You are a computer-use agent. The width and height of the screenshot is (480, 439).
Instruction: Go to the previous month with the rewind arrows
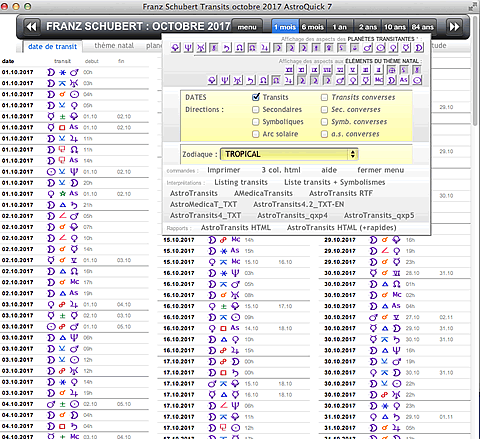(x=32, y=26)
